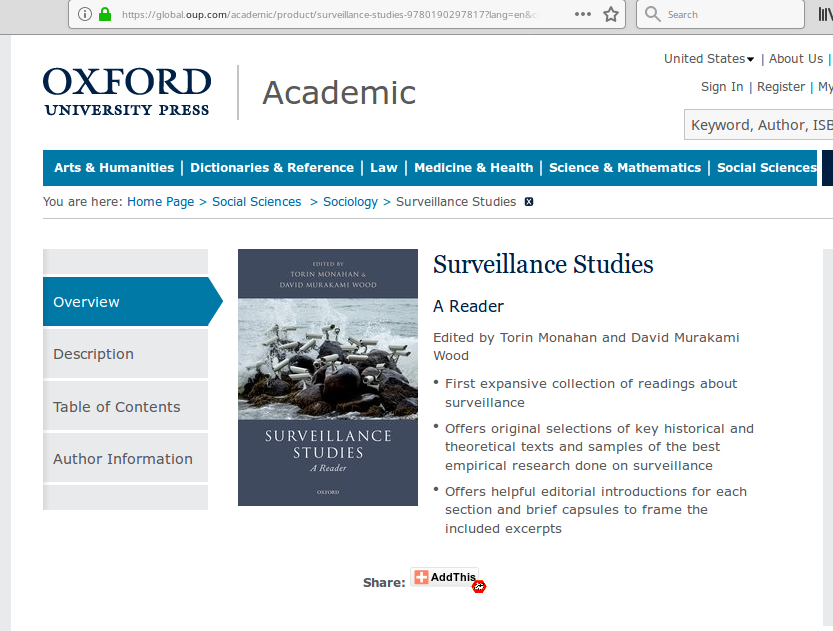Click the Social Sciences breadcrumb link
Image resolution: width=833 pixels, height=631 pixels.
pos(257,202)
